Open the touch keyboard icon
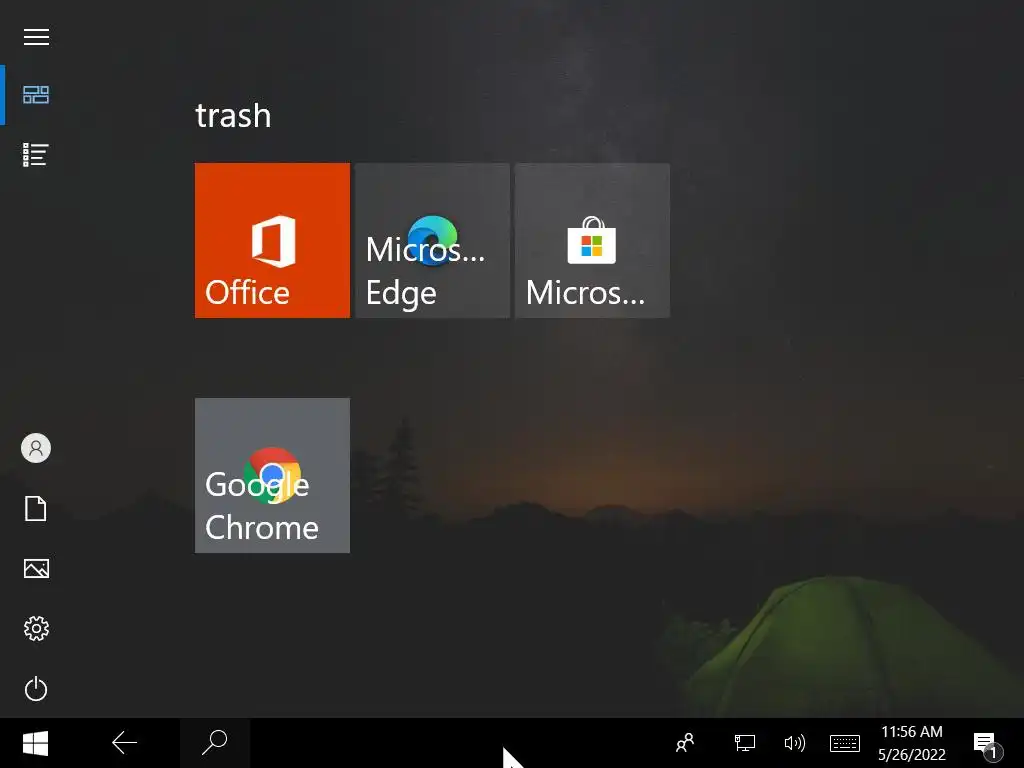Viewport: 1024px width, 768px height. pos(844,743)
